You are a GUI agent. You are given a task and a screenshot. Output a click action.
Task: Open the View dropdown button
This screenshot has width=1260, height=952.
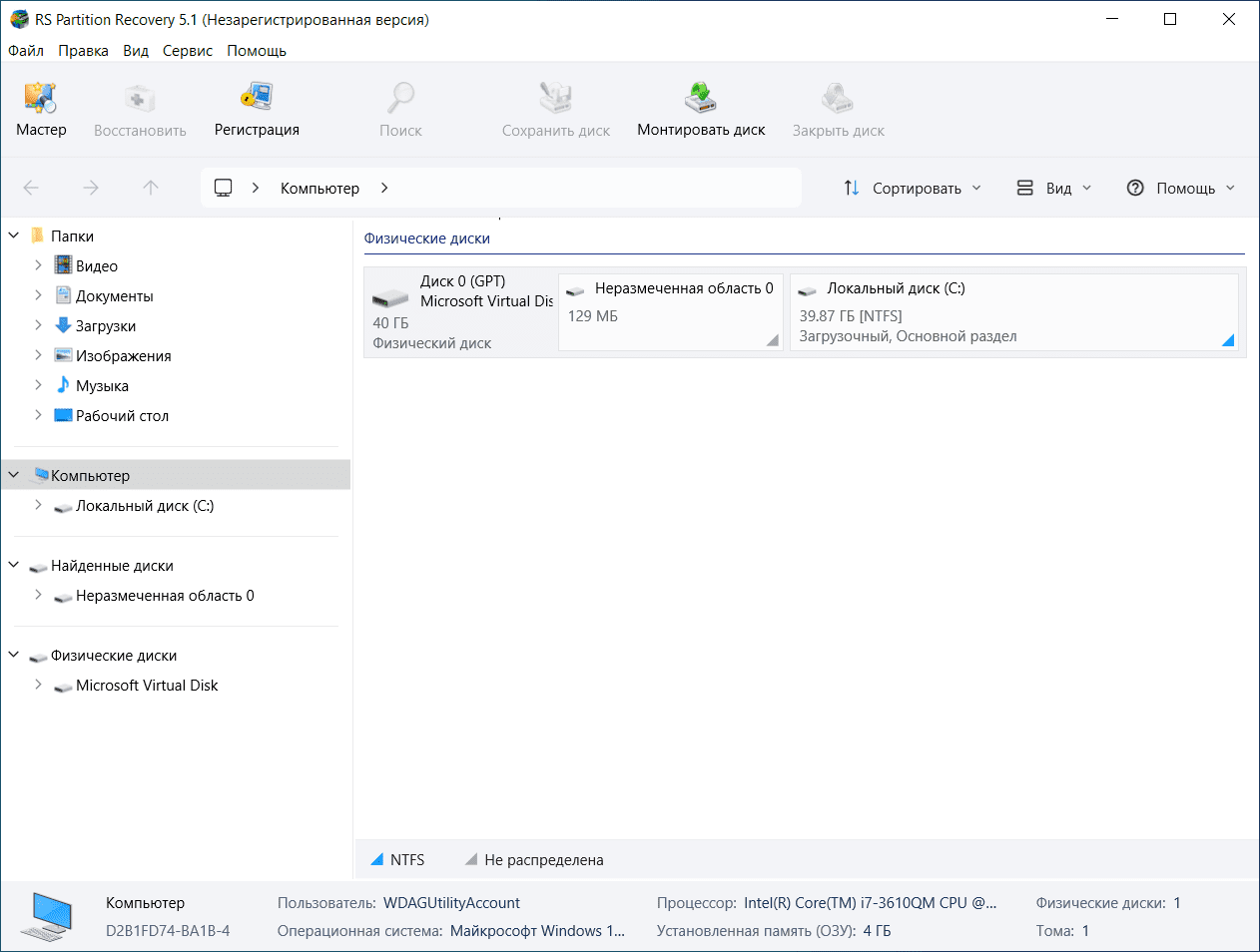pyautogui.click(x=1054, y=188)
